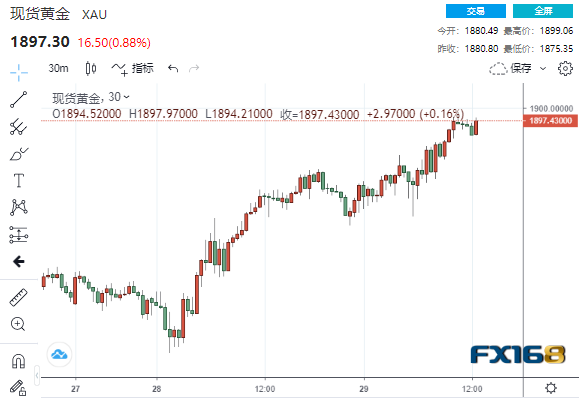Open the indicators menu
Screen dimensions: 579x398
point(133,69)
